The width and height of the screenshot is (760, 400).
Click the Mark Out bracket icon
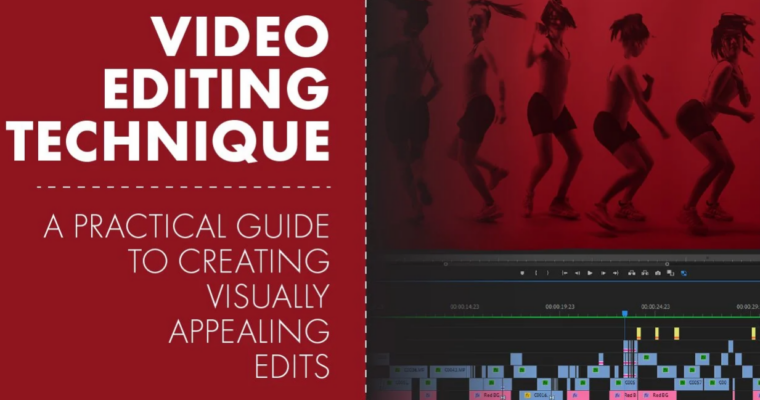548,273
